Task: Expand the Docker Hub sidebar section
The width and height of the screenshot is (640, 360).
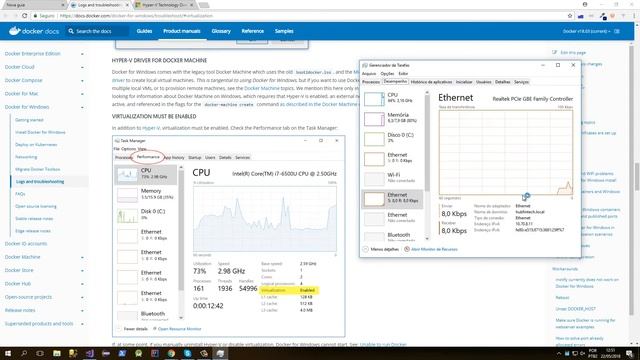Action: tap(82, 284)
